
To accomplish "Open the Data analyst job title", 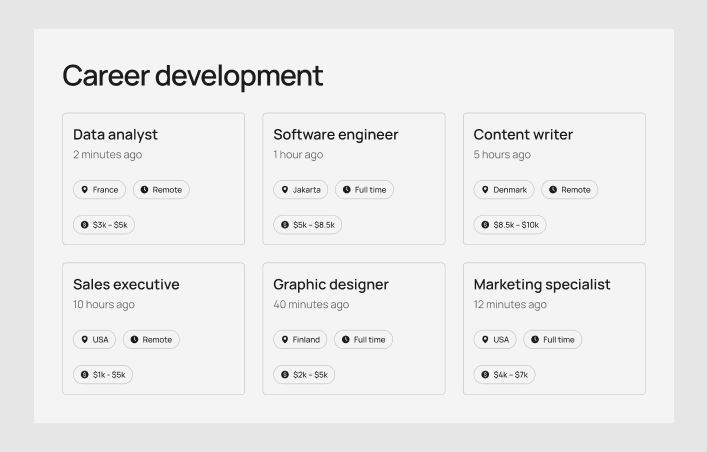I will (115, 135).
